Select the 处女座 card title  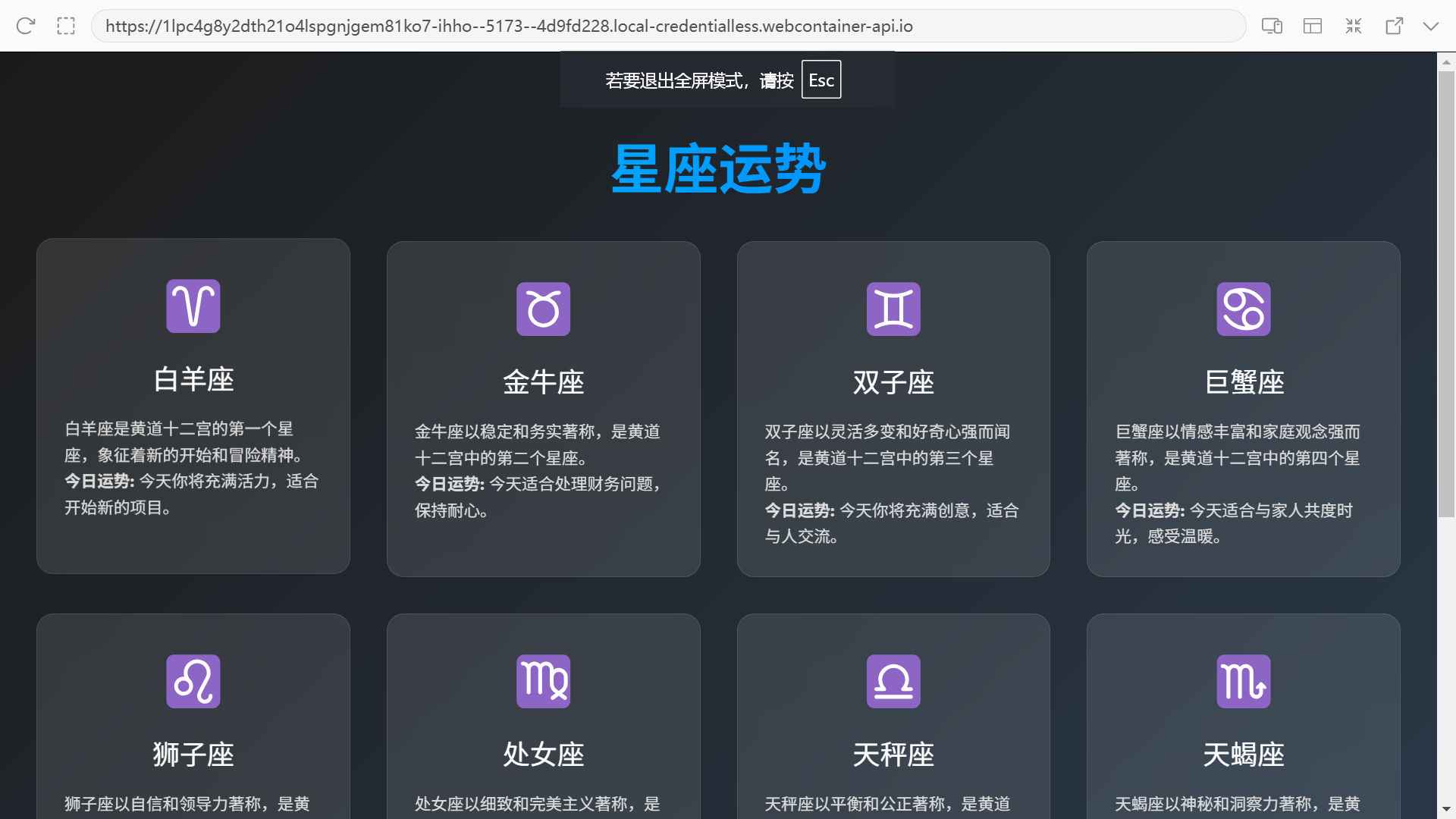coord(543,755)
